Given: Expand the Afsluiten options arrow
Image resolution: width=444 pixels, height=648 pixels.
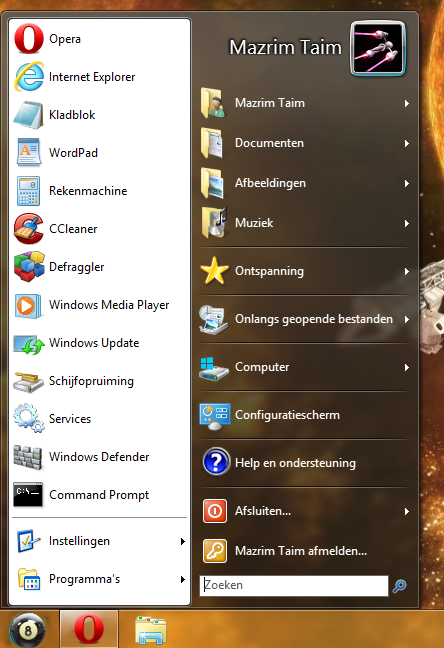Looking at the screenshot, I should pyautogui.click(x=407, y=512).
